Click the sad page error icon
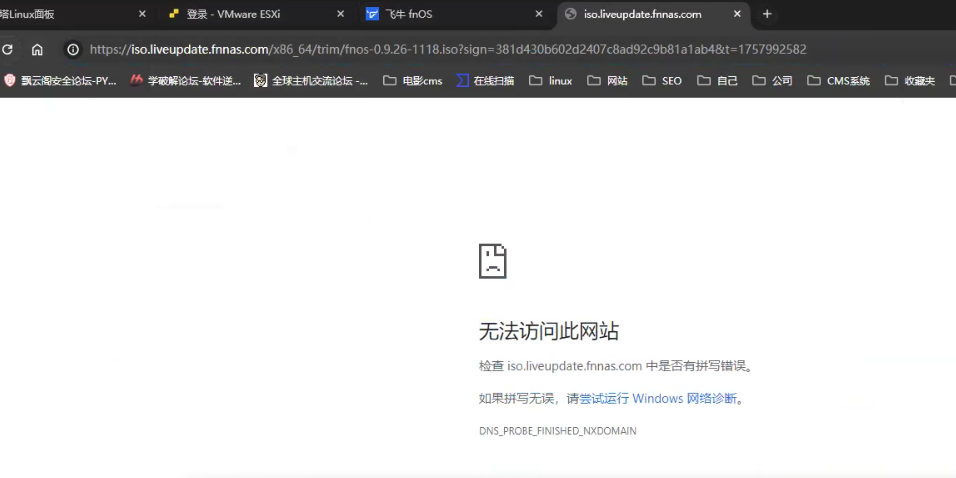 click(493, 261)
